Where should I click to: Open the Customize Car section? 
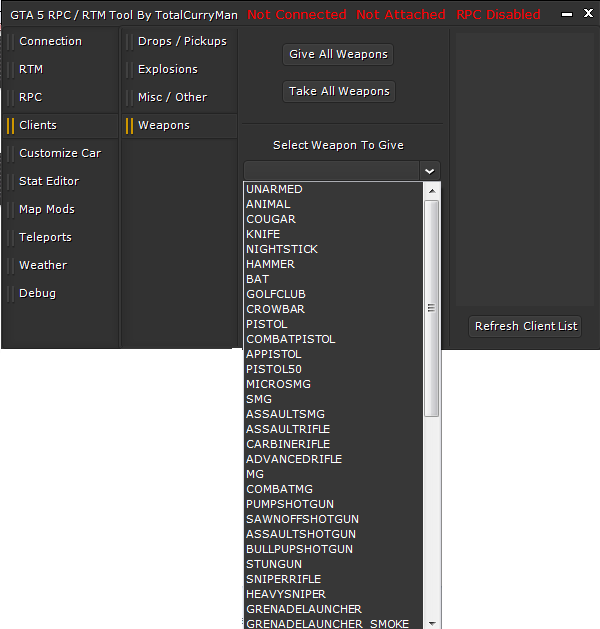pyautogui.click(x=60, y=153)
